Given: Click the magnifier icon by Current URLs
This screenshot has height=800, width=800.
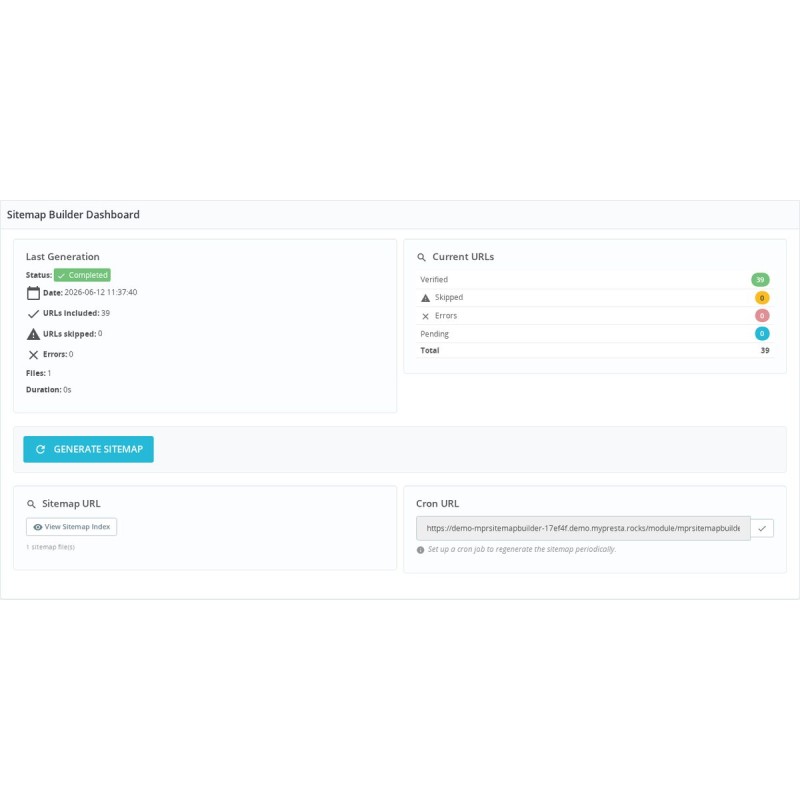Looking at the screenshot, I should (x=421, y=257).
